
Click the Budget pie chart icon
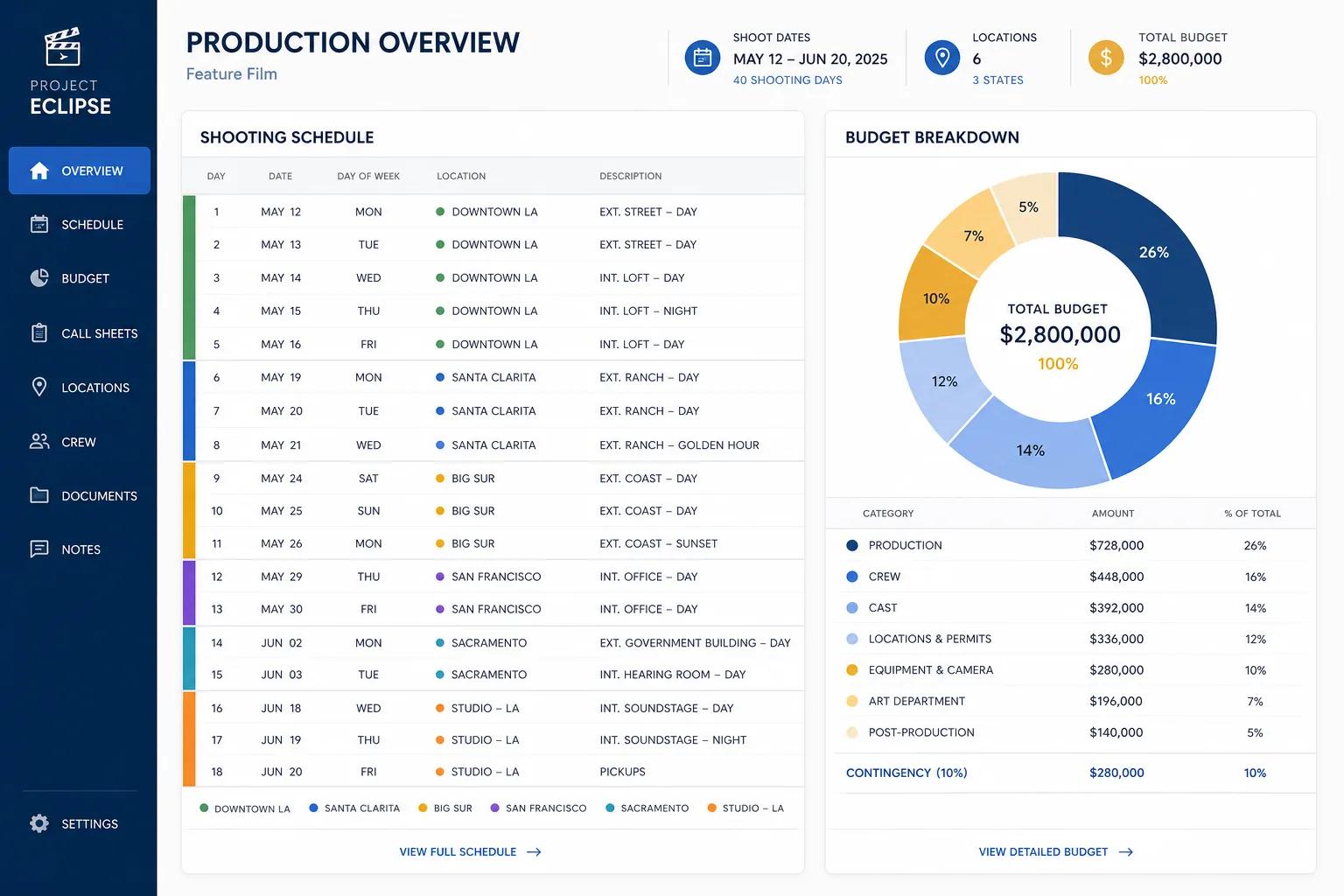pos(39,278)
